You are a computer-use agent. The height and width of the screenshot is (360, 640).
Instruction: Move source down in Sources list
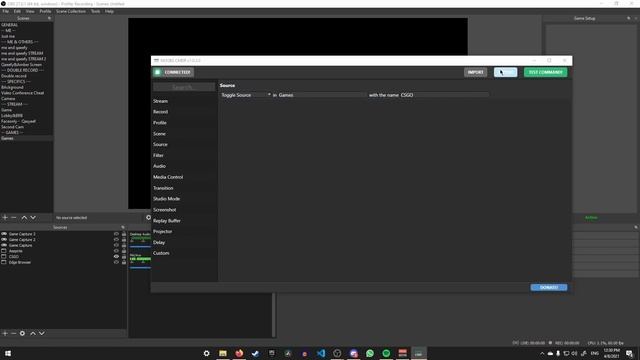click(x=42, y=333)
